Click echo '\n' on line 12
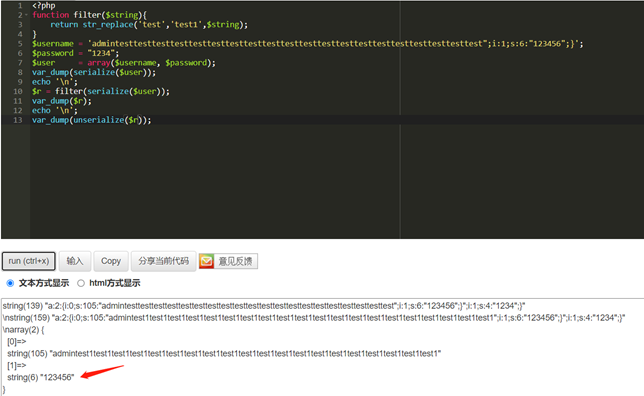The width and height of the screenshot is (644, 396). tap(55, 111)
